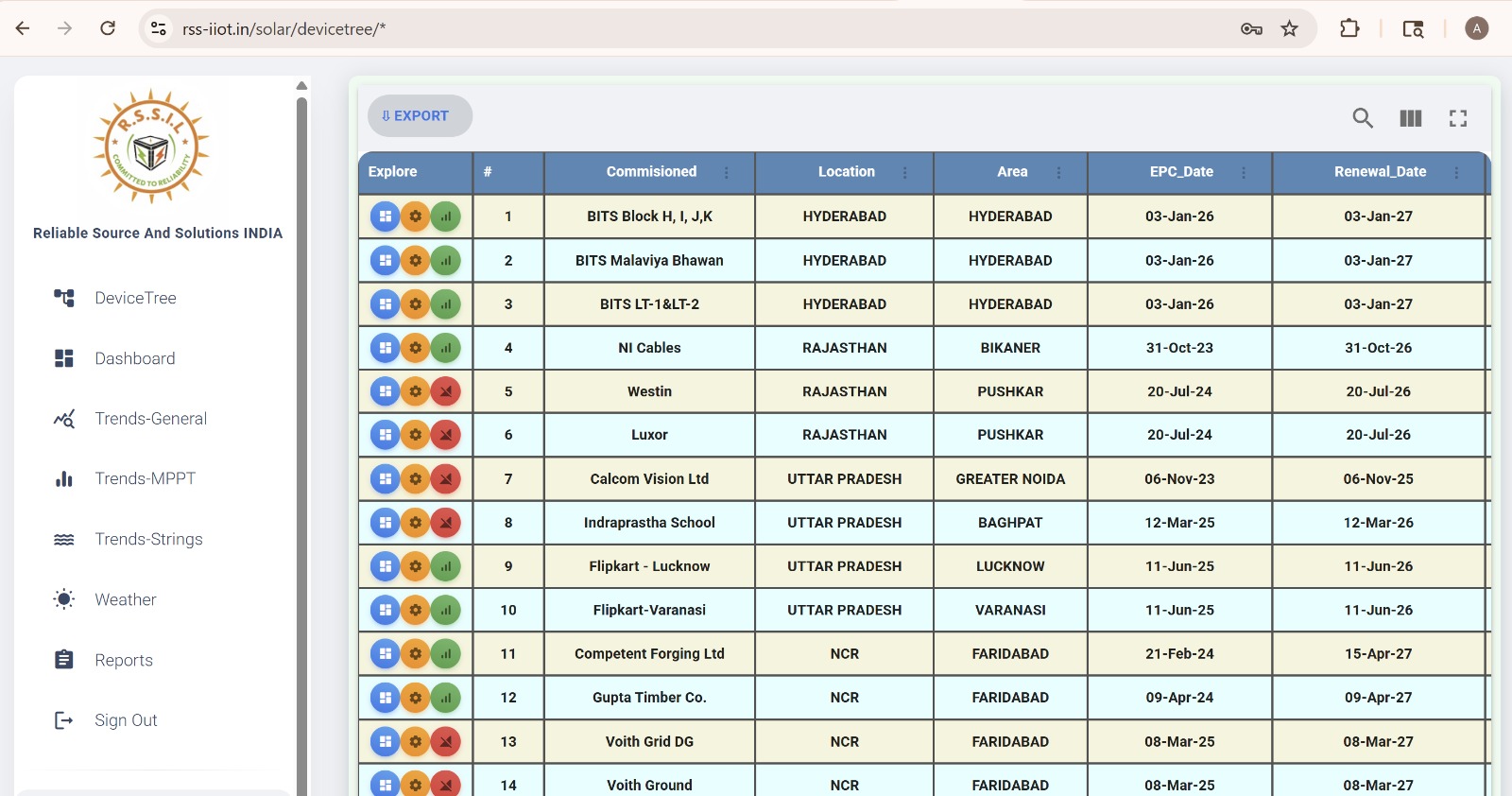Screen dimensions: 1512x796
Task: Open the Chrome profile avatar
Action: (1476, 28)
